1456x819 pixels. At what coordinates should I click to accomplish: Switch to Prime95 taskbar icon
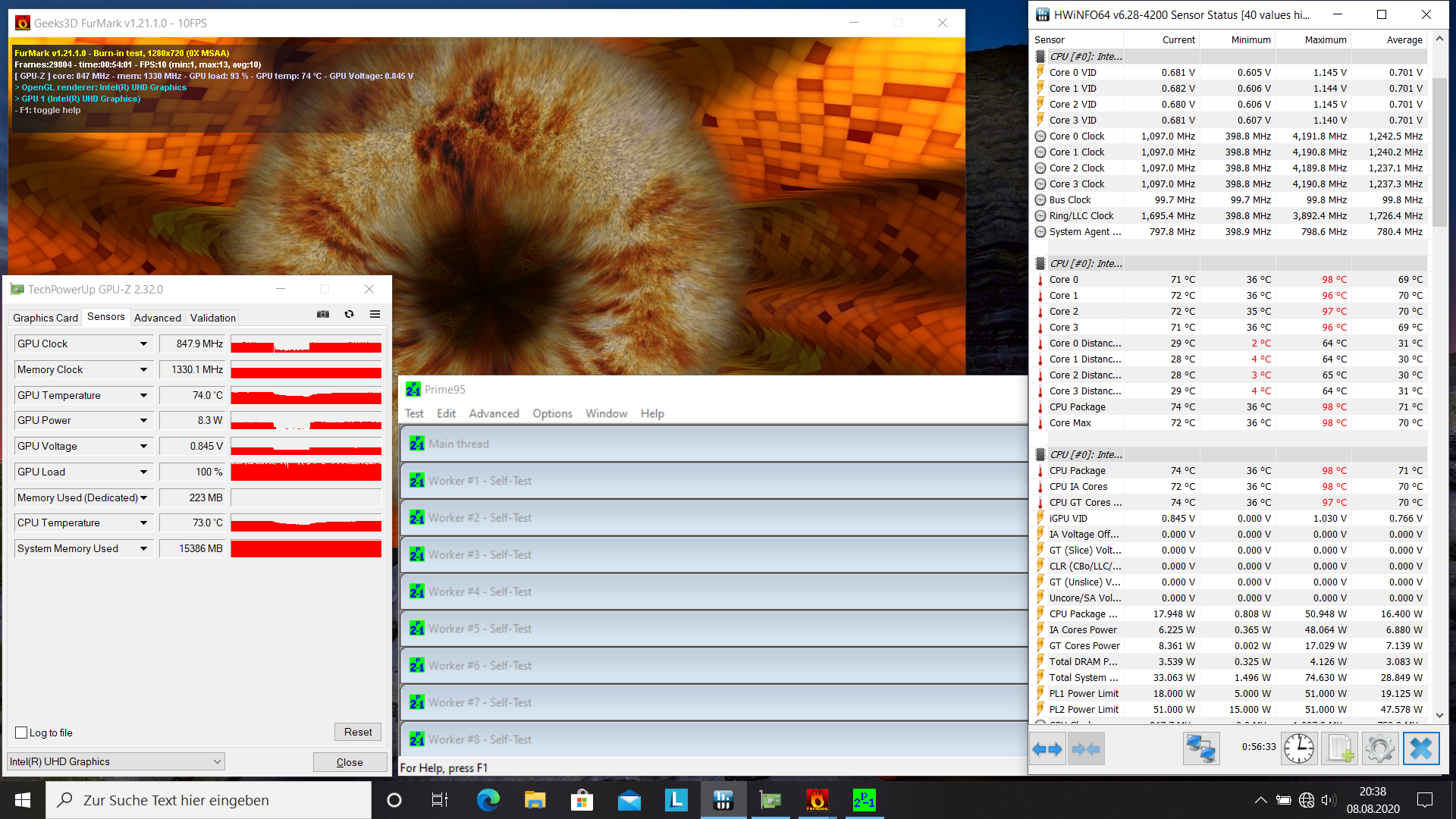tap(864, 800)
